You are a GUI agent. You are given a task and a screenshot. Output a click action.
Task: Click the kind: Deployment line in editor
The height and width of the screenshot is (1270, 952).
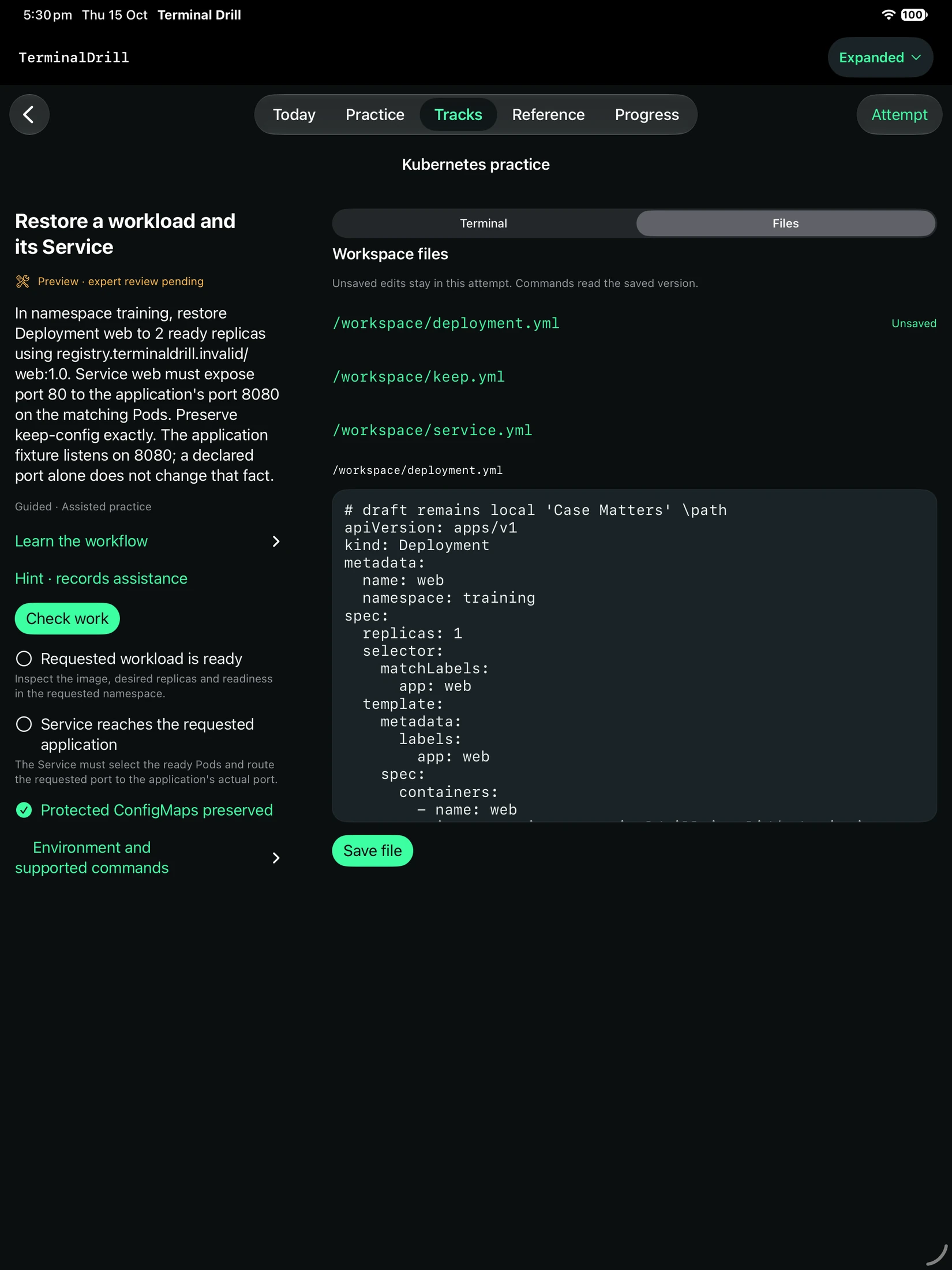pyautogui.click(x=417, y=545)
